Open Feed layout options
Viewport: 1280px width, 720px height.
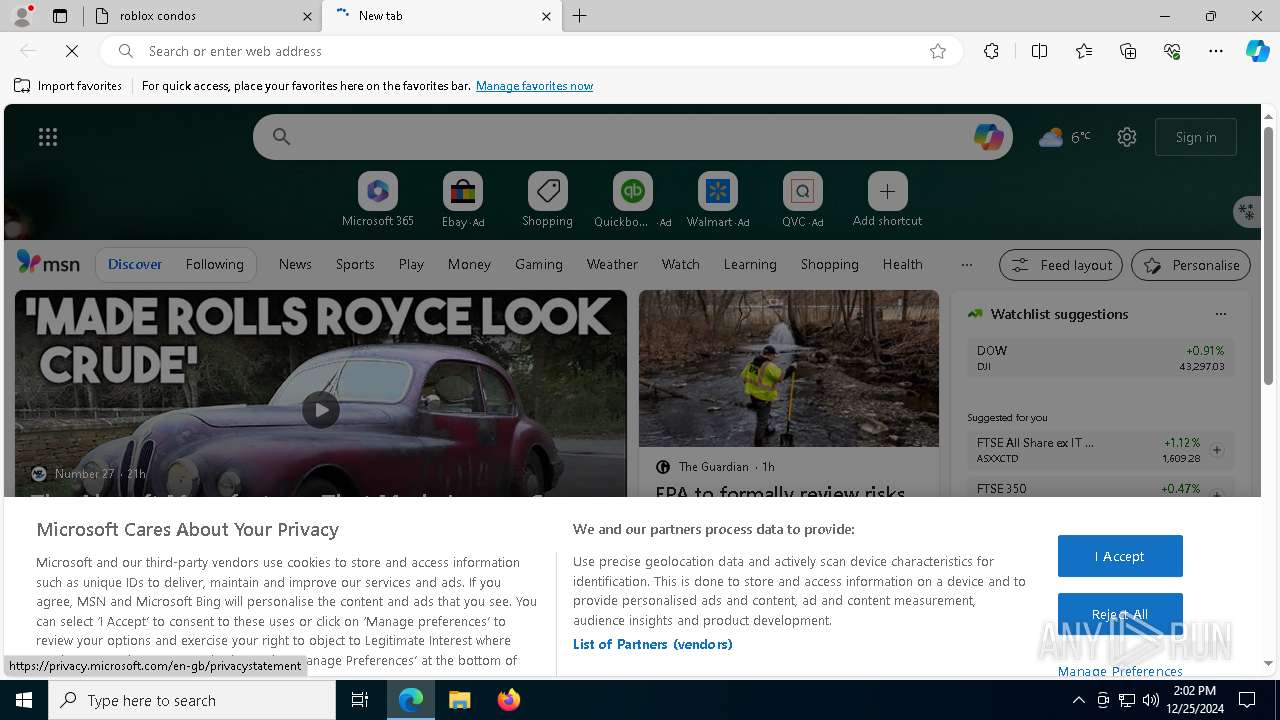[1061, 265]
